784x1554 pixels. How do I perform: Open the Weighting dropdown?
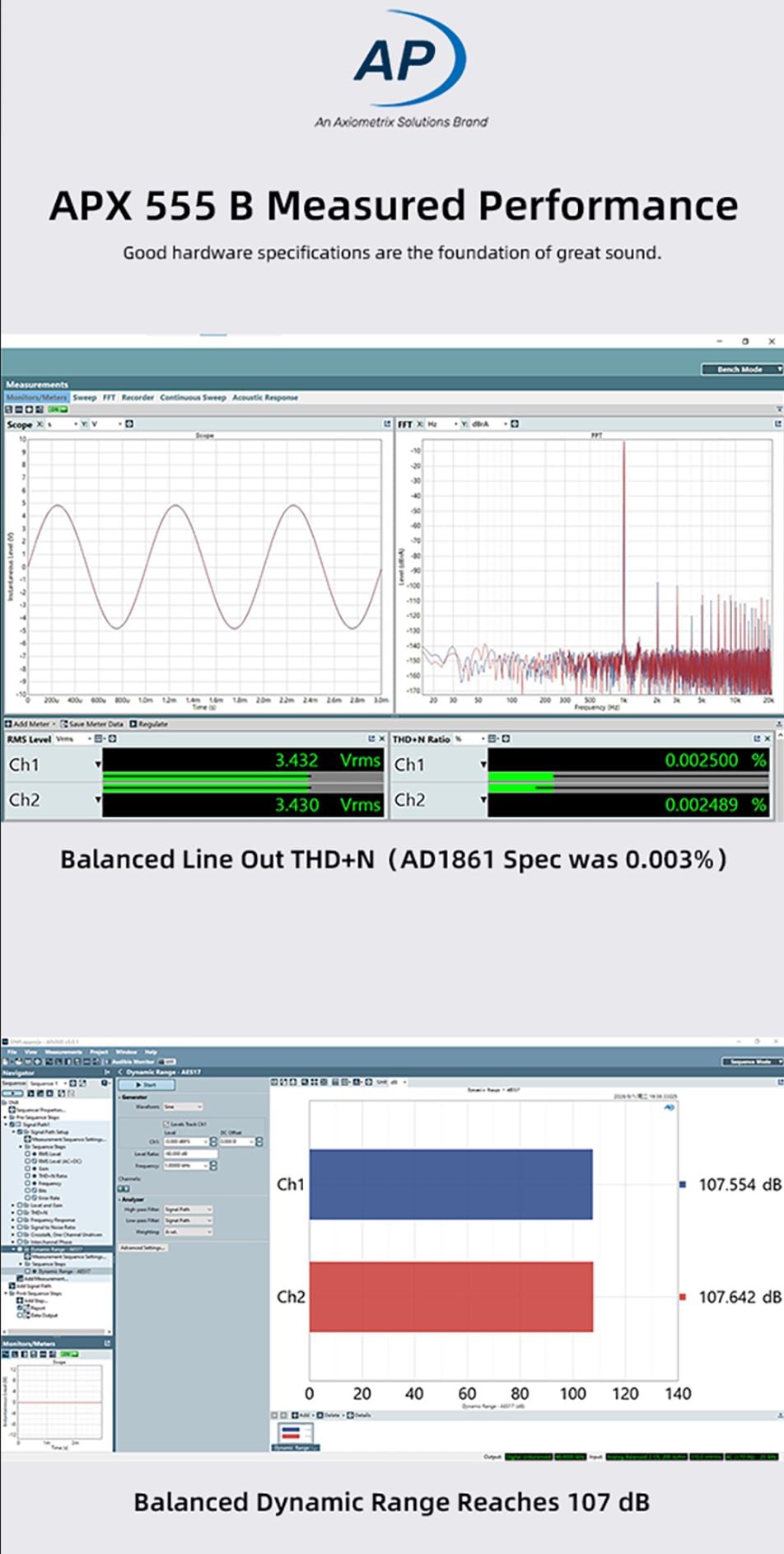[189, 1232]
